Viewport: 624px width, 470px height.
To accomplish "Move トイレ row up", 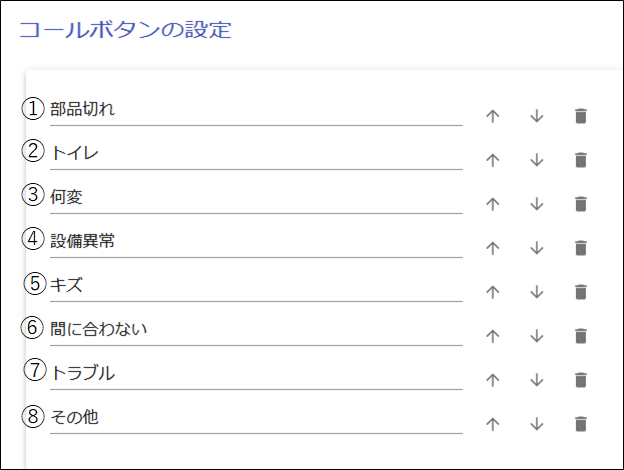I will [x=492, y=160].
